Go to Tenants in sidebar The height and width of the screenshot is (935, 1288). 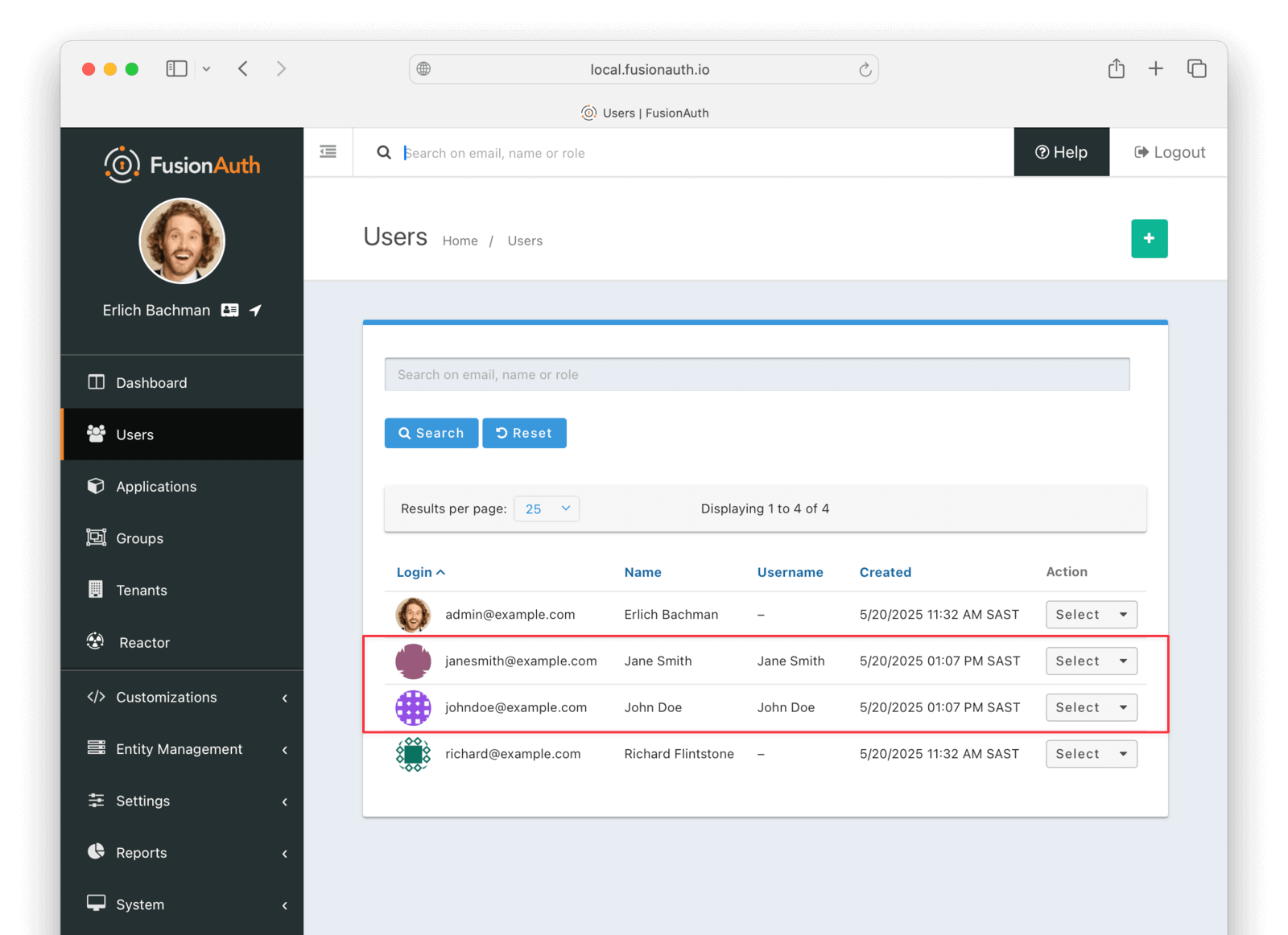[x=142, y=591]
